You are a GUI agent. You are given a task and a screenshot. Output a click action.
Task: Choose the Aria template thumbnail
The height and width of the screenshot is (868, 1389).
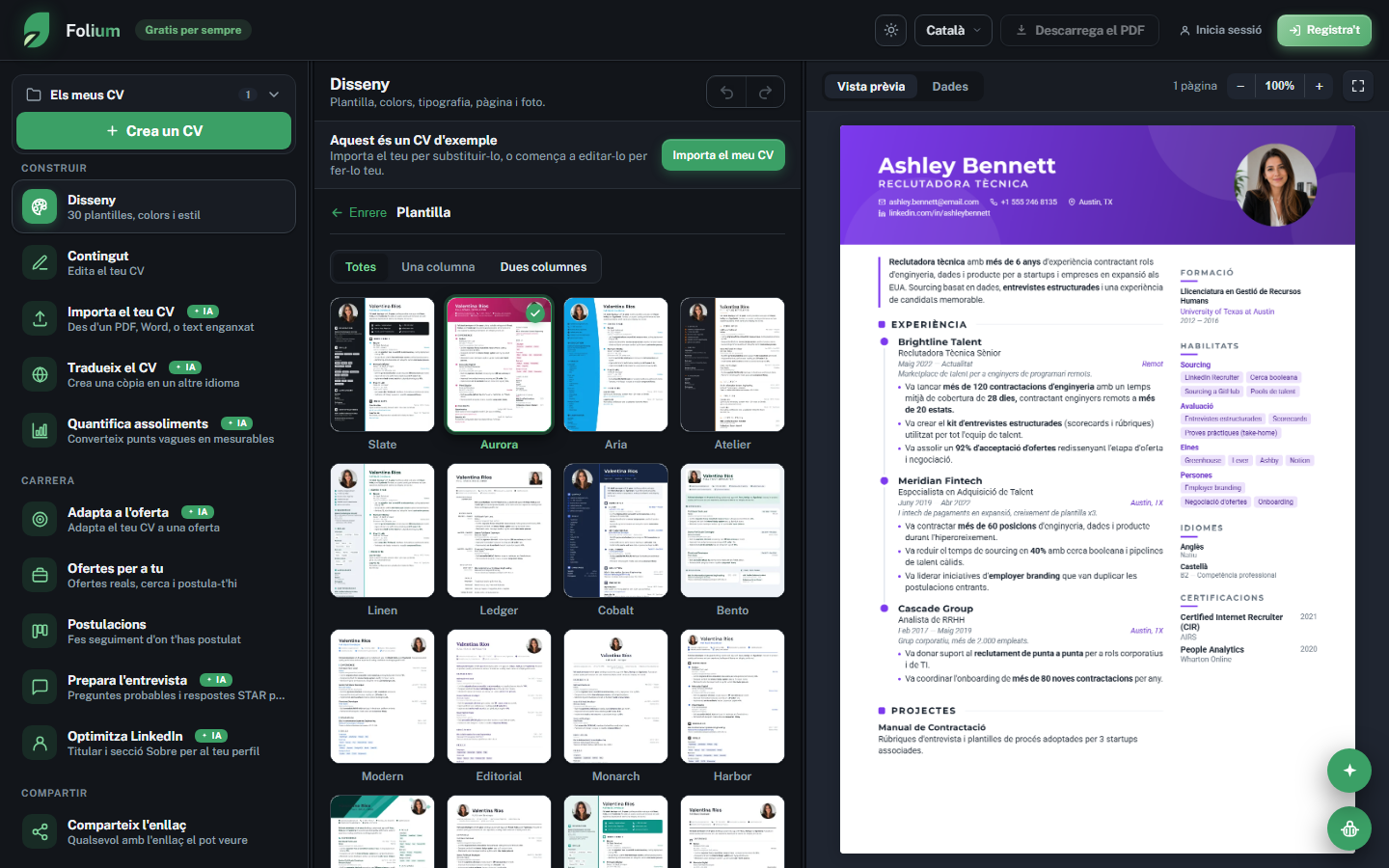(x=615, y=365)
